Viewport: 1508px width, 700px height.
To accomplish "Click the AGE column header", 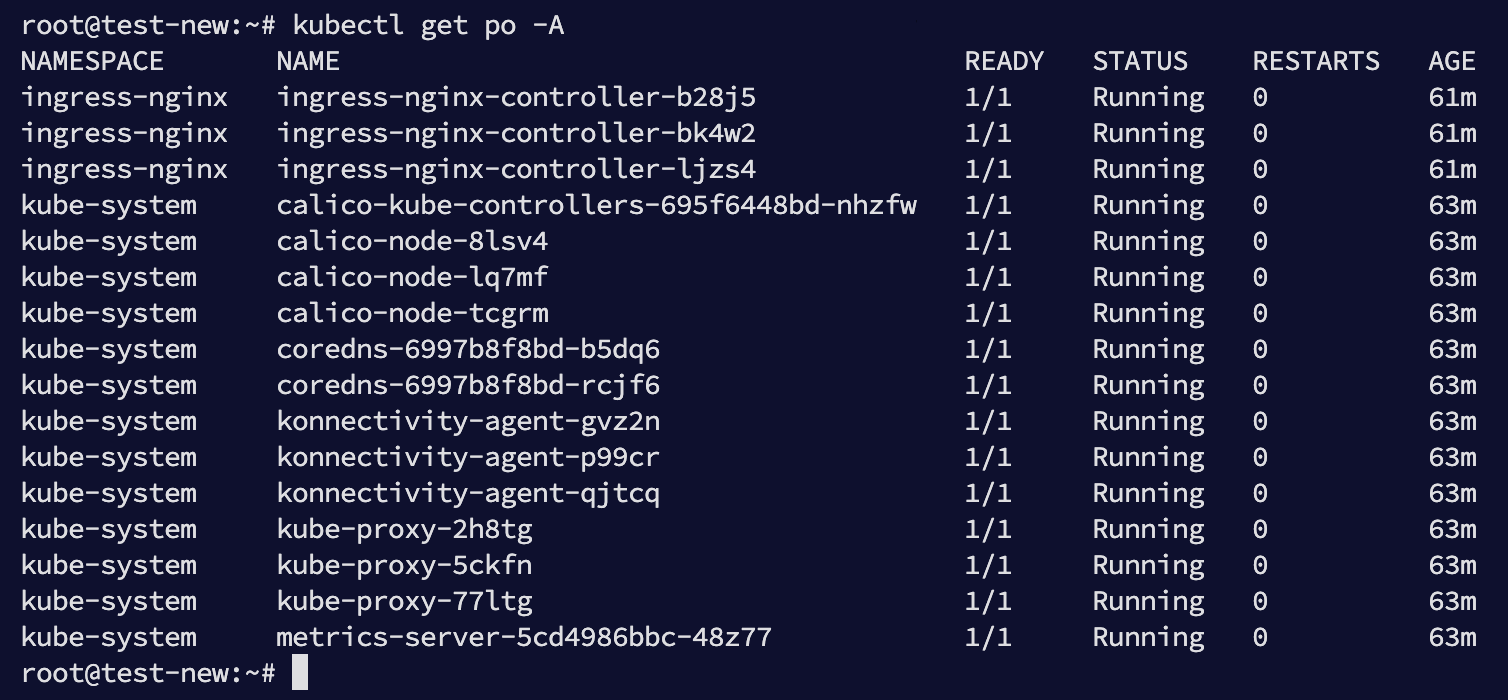I will 1452,61.
